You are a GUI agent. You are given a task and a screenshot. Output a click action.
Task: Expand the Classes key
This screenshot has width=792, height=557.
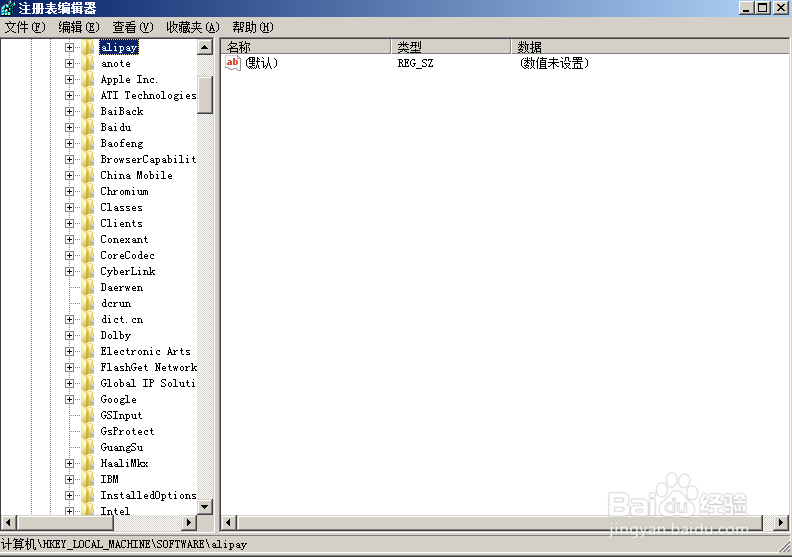coord(69,208)
